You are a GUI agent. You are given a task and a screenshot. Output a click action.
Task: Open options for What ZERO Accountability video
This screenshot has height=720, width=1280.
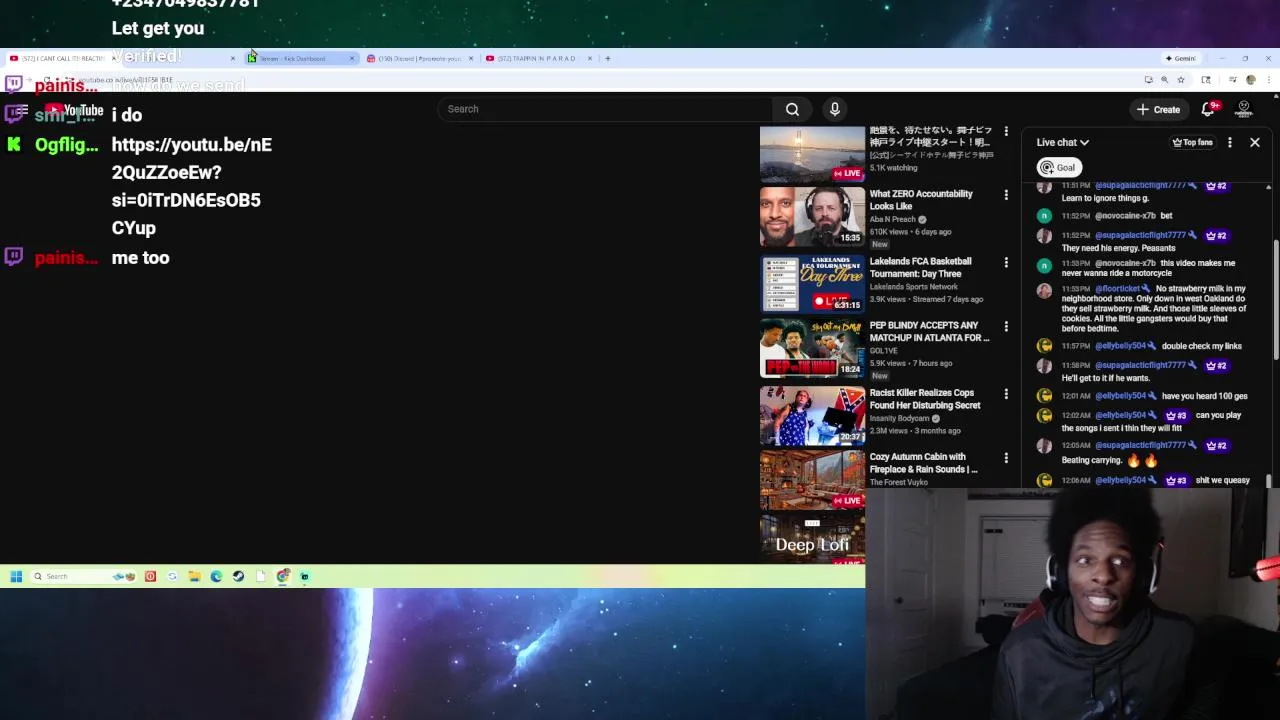1006,195
